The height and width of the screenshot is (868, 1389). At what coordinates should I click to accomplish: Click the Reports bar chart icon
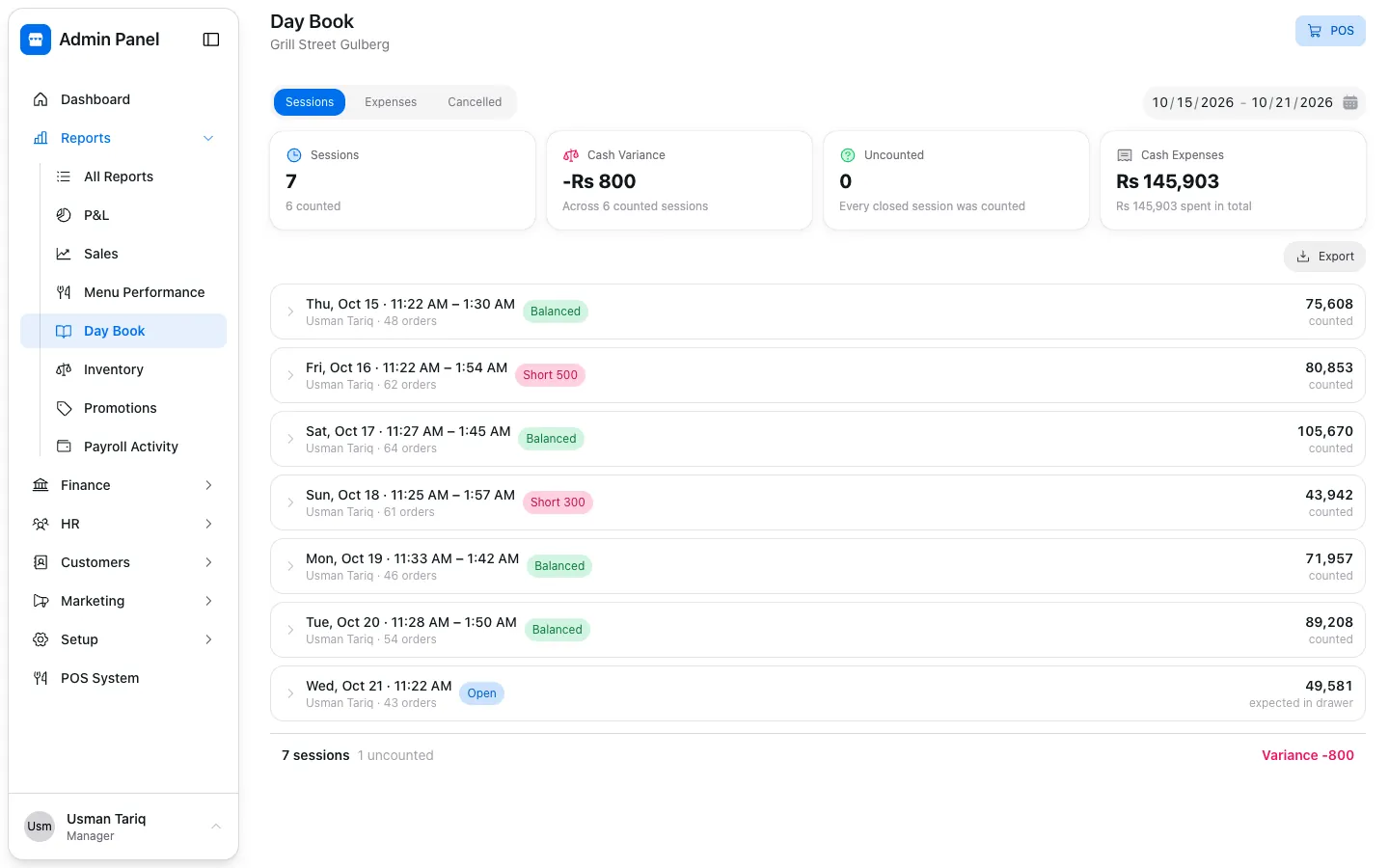pyautogui.click(x=41, y=138)
